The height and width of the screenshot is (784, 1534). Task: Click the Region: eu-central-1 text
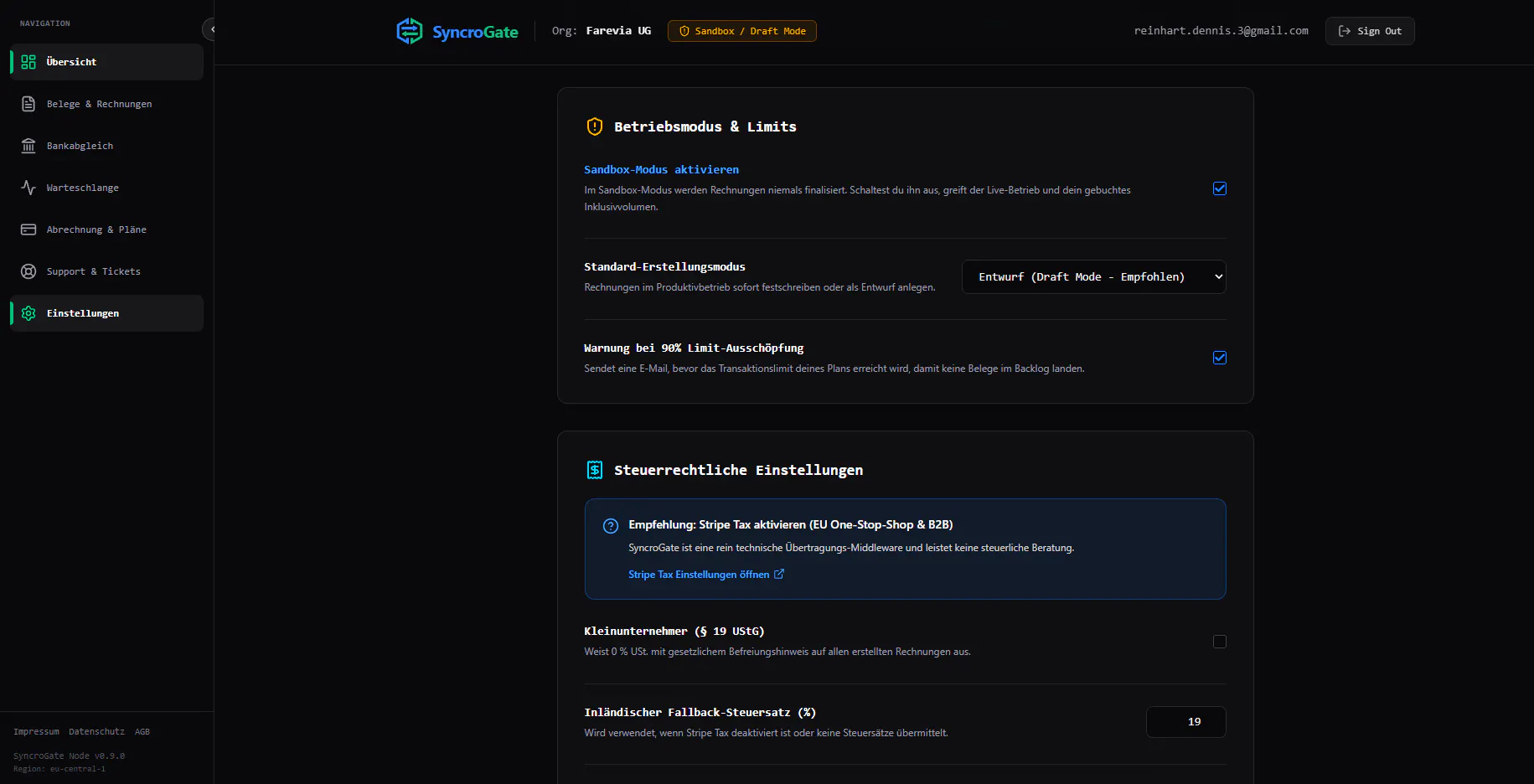point(59,769)
